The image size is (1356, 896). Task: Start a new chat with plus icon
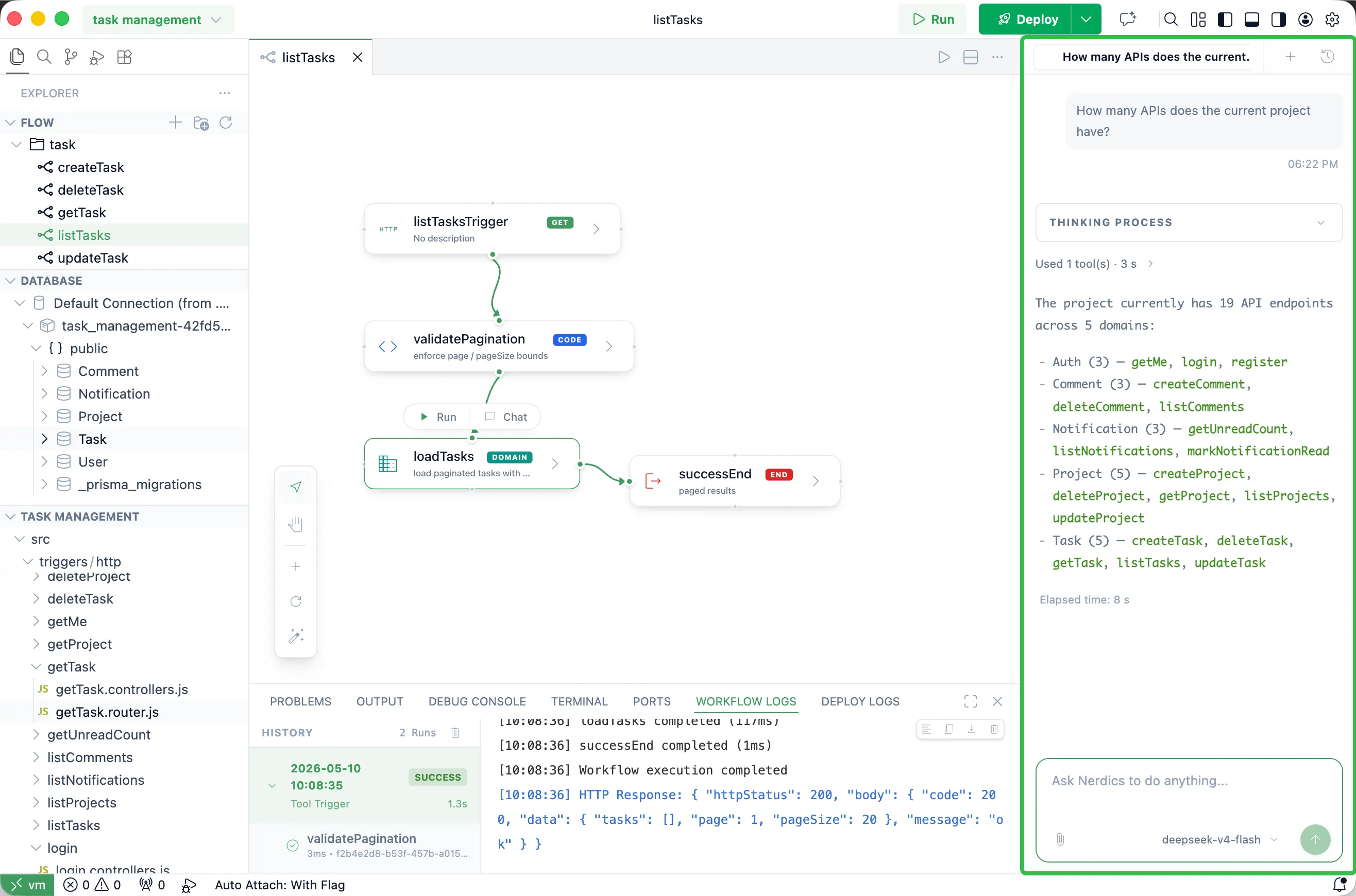click(x=1290, y=57)
